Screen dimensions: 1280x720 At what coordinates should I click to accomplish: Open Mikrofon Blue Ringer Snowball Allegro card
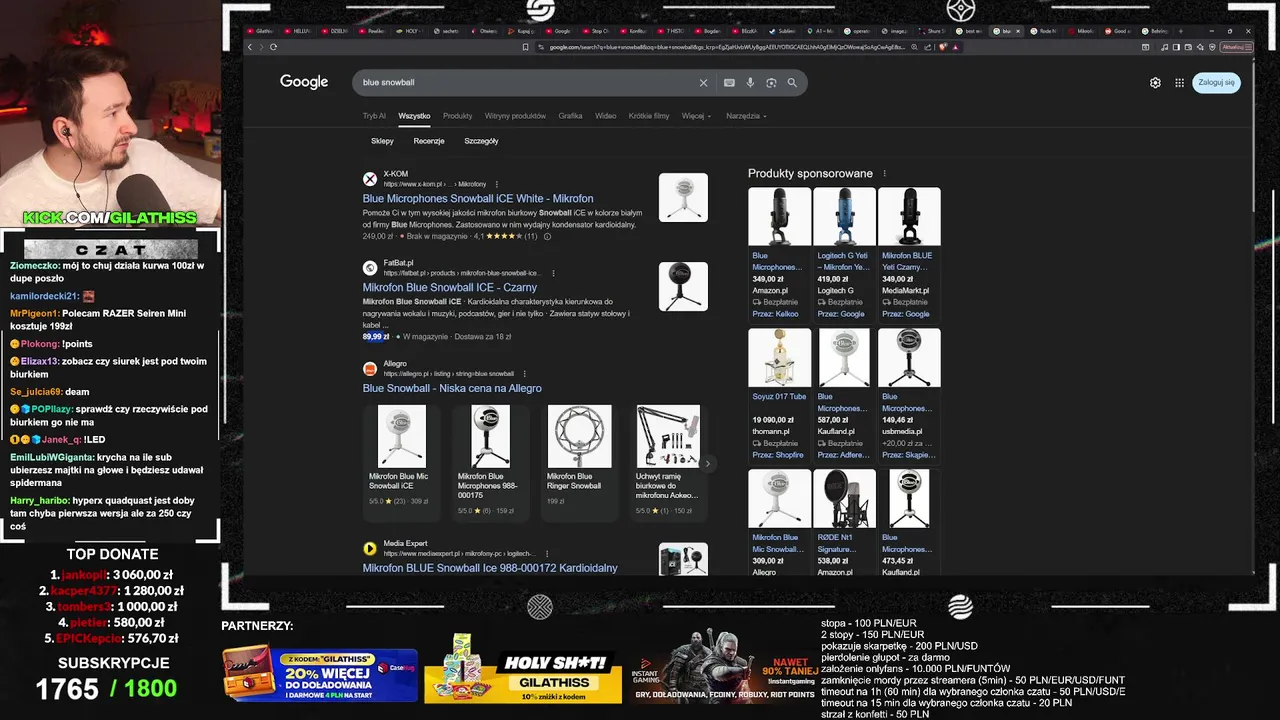pos(580,462)
